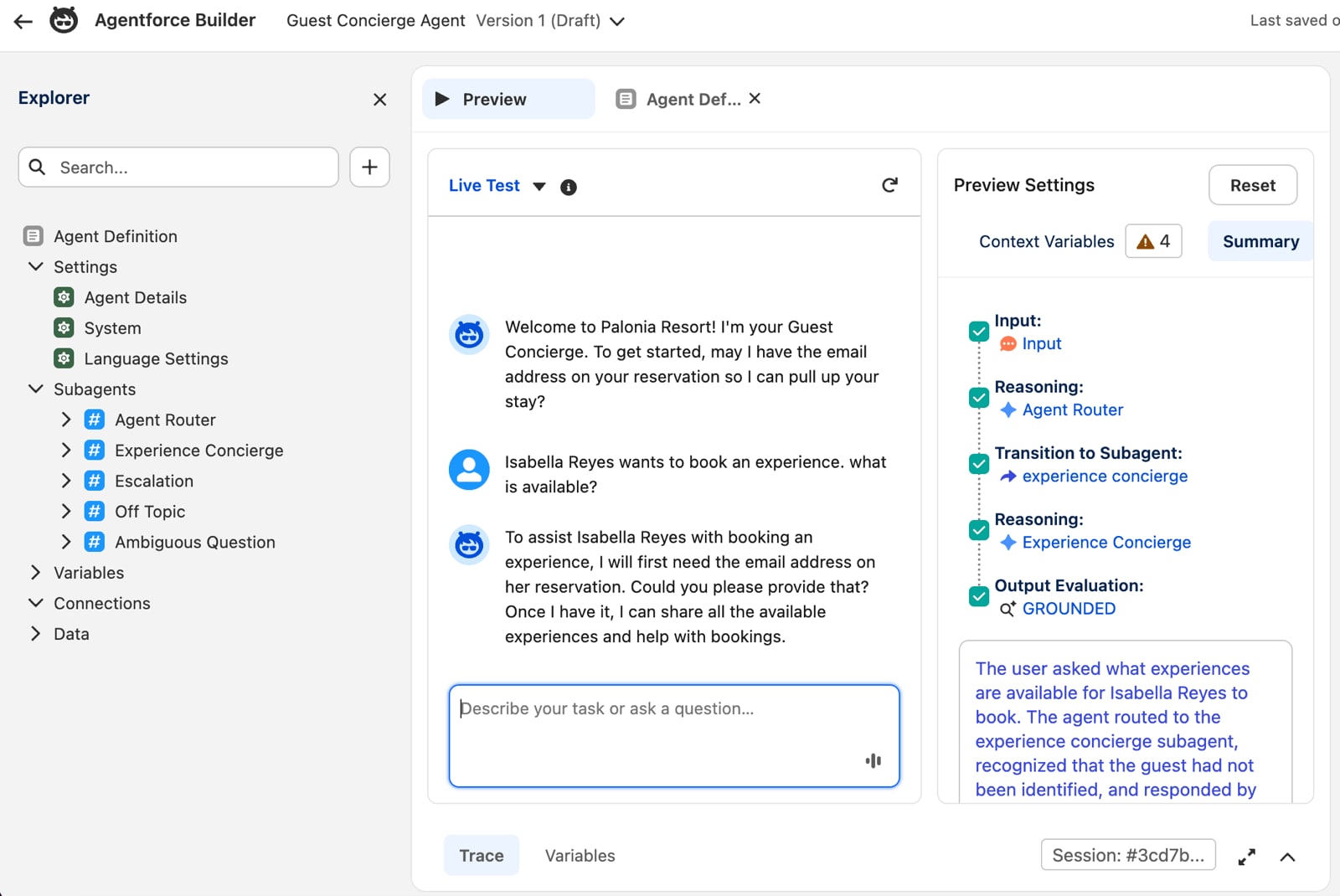Click the Transition to Subagent arrow icon

pyautogui.click(x=1008, y=476)
